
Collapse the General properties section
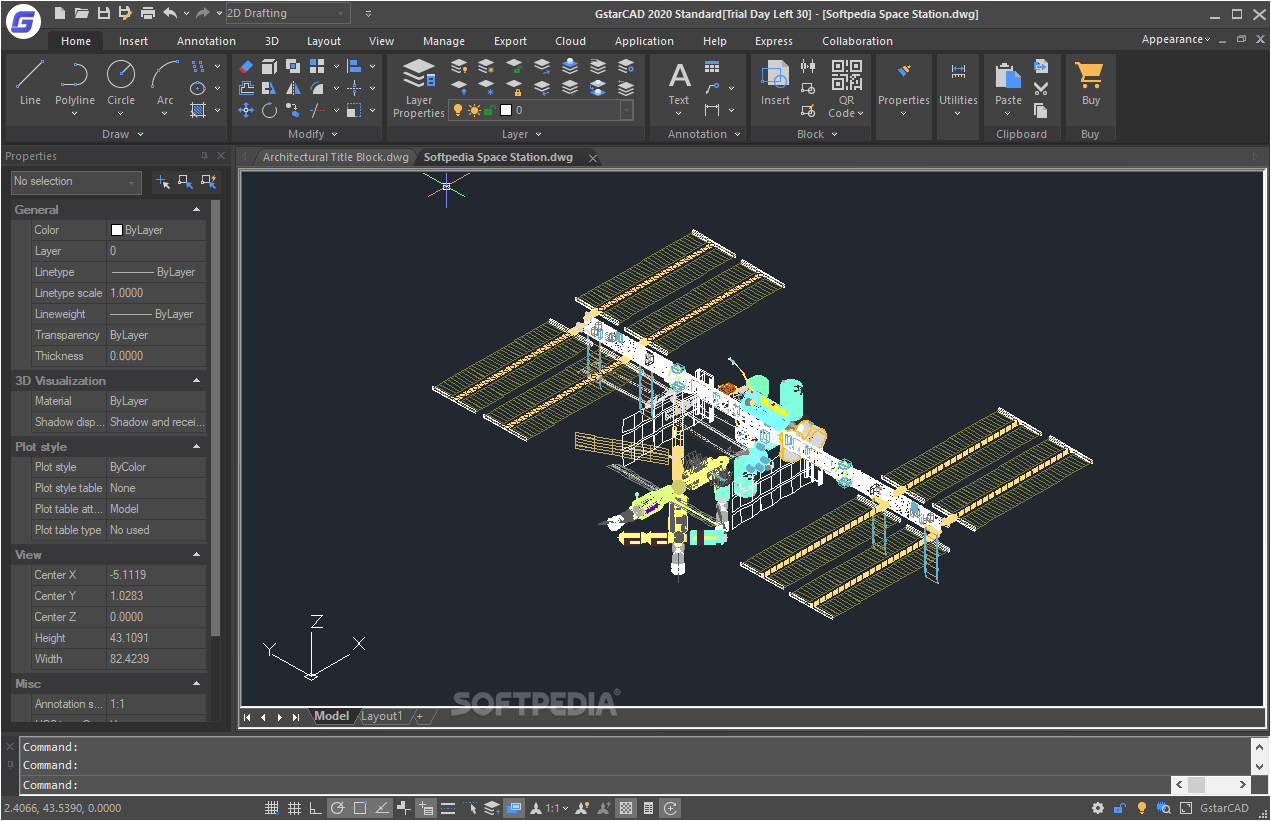point(196,210)
